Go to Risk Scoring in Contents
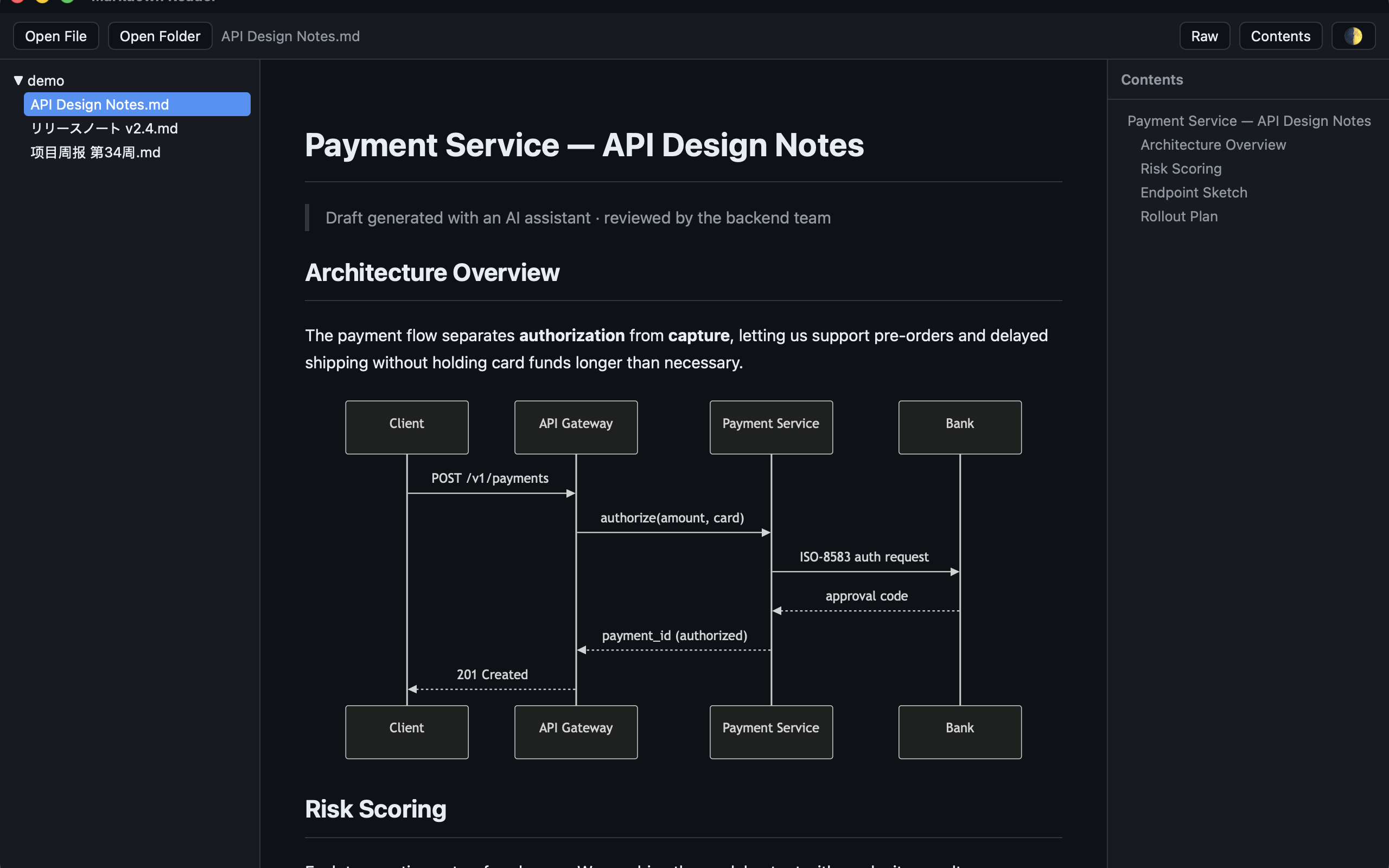The image size is (1389, 868). (x=1181, y=169)
